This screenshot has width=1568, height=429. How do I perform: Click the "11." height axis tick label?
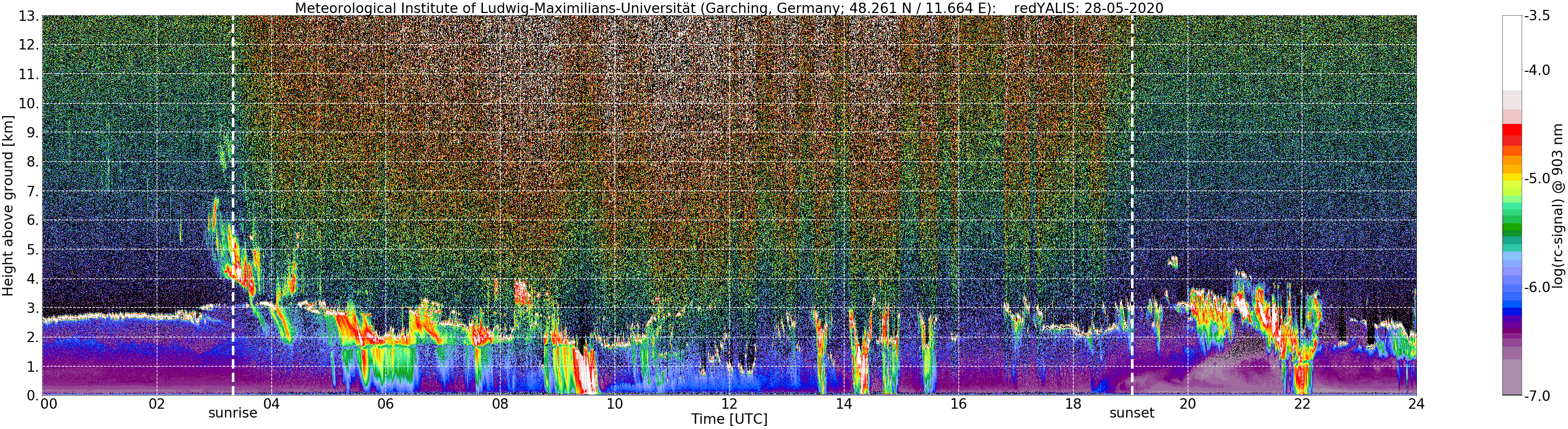pyautogui.click(x=28, y=75)
